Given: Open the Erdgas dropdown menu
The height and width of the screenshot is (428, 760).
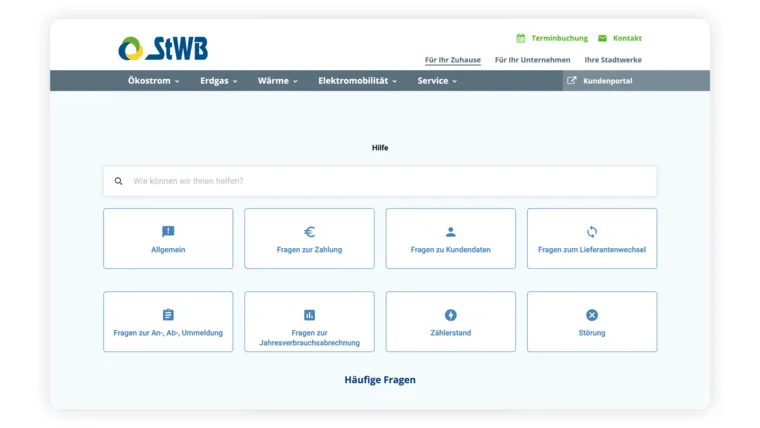Looking at the screenshot, I should tap(218, 81).
